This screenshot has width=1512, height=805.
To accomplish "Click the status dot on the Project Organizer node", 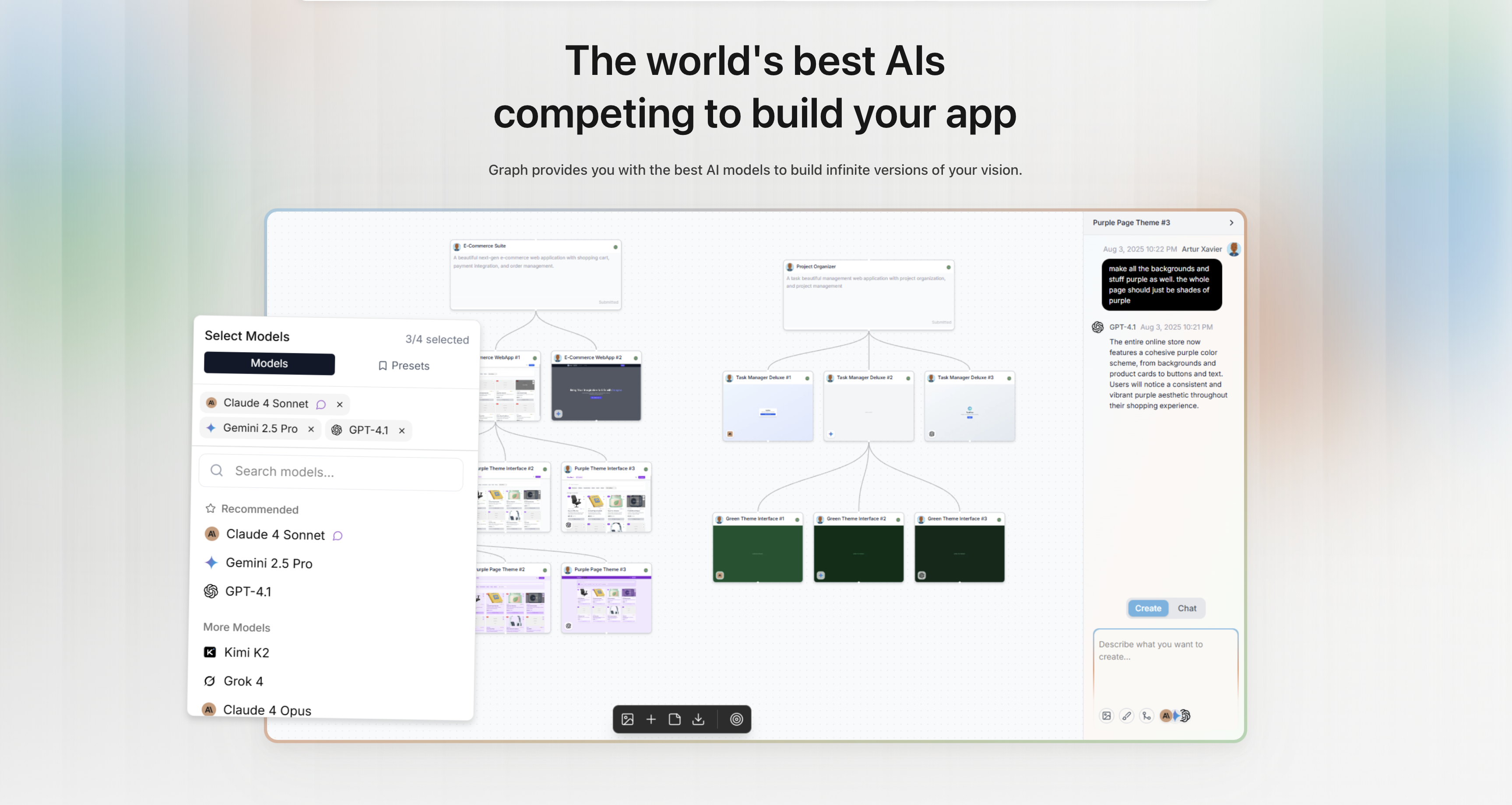I will (948, 267).
